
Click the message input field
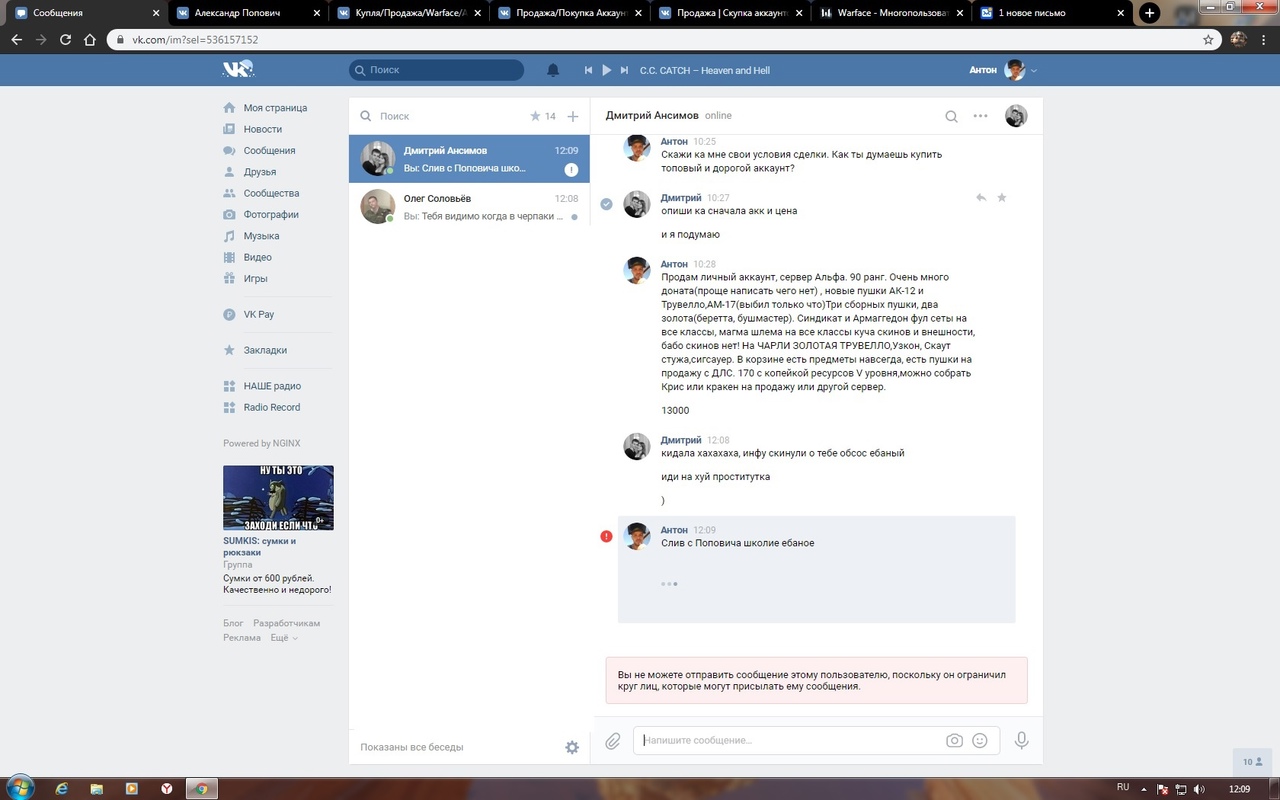point(790,741)
